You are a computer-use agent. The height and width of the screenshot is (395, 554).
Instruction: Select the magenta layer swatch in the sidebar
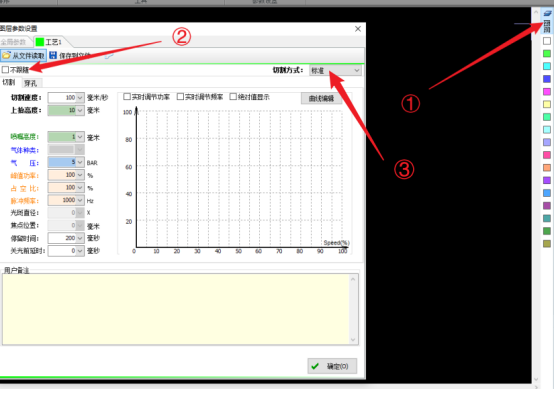pyautogui.click(x=547, y=92)
